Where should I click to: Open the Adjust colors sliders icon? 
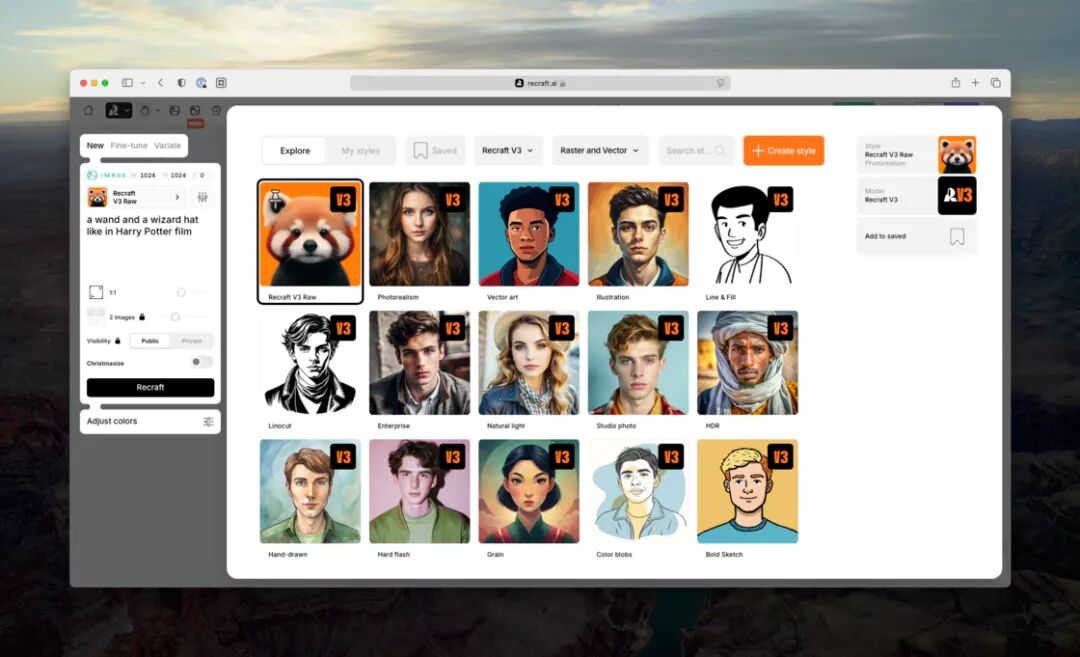pos(208,421)
